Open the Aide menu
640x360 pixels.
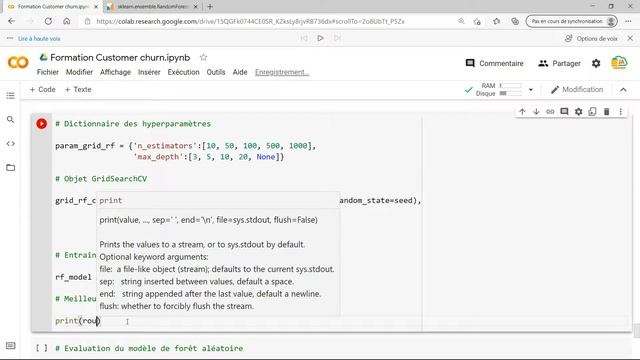click(240, 72)
